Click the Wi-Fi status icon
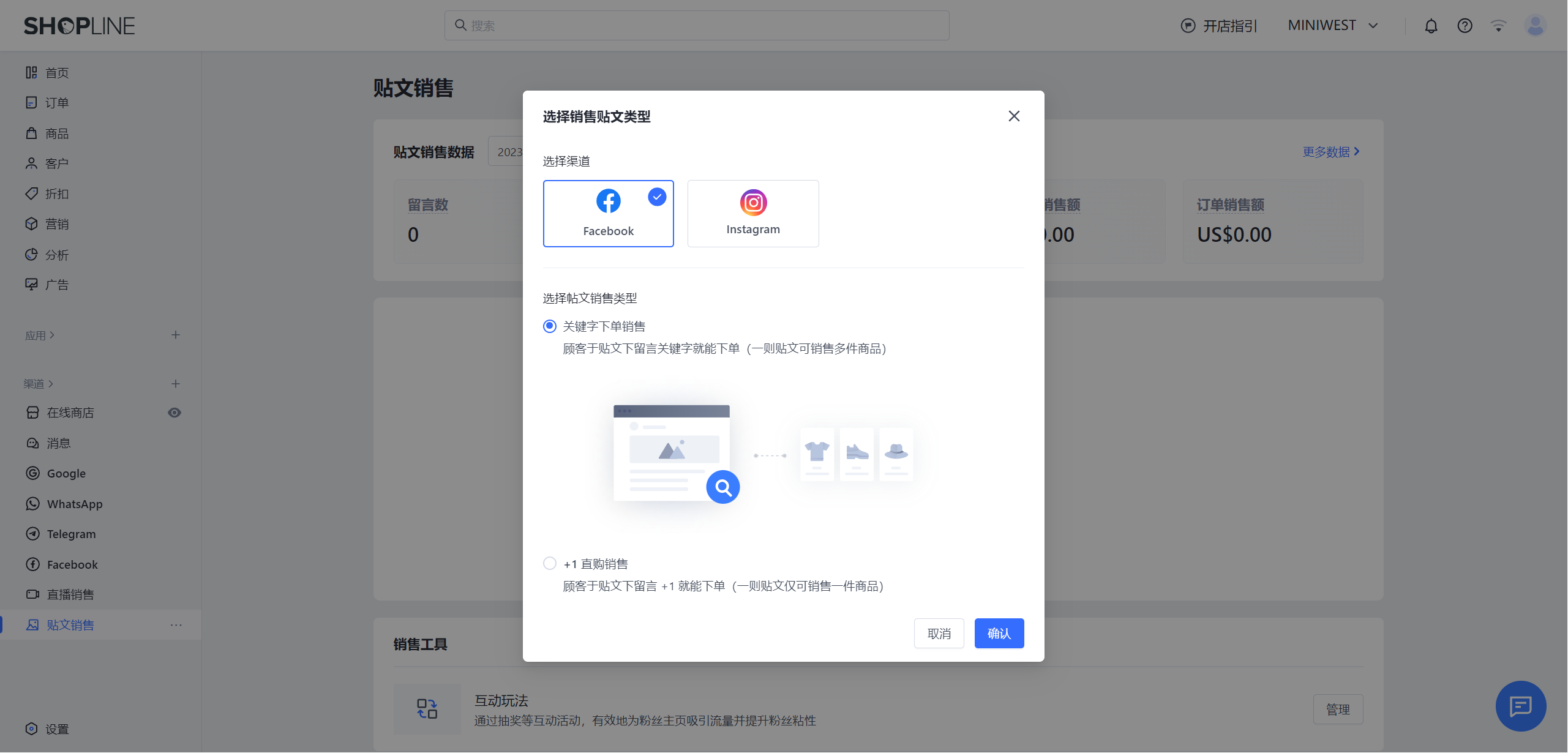The image size is (1568, 753). pos(1498,26)
